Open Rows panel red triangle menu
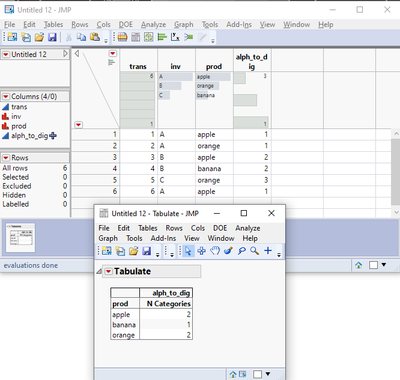 pos(6,158)
